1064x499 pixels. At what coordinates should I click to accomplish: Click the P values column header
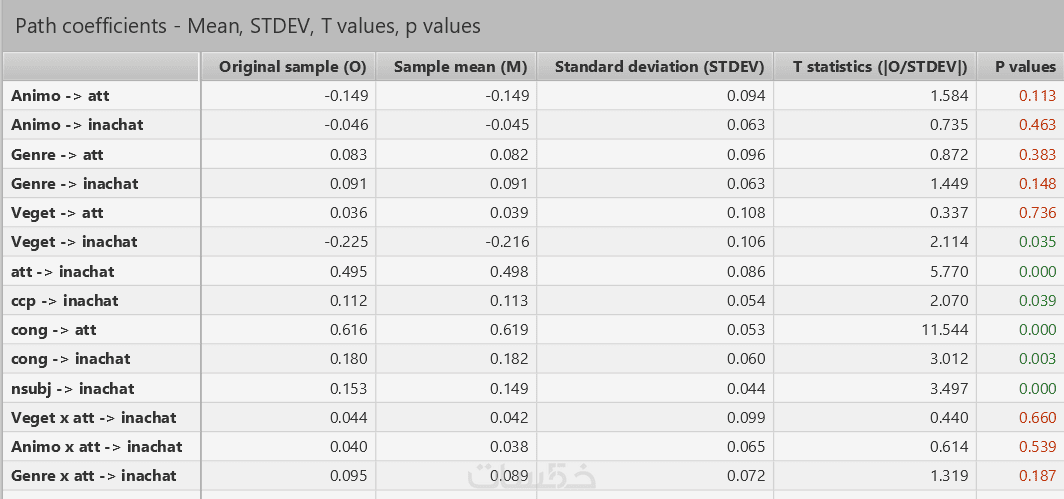(x=1025, y=67)
